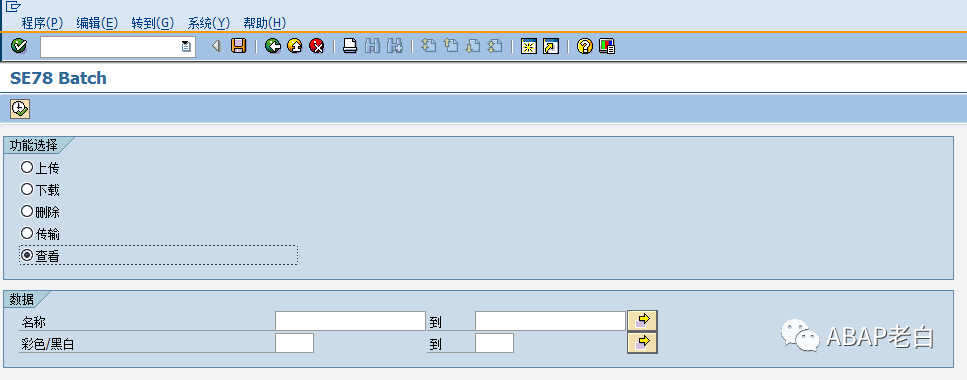Click the Create New Session icon
Viewport: 967px width, 380px height.
click(529, 46)
